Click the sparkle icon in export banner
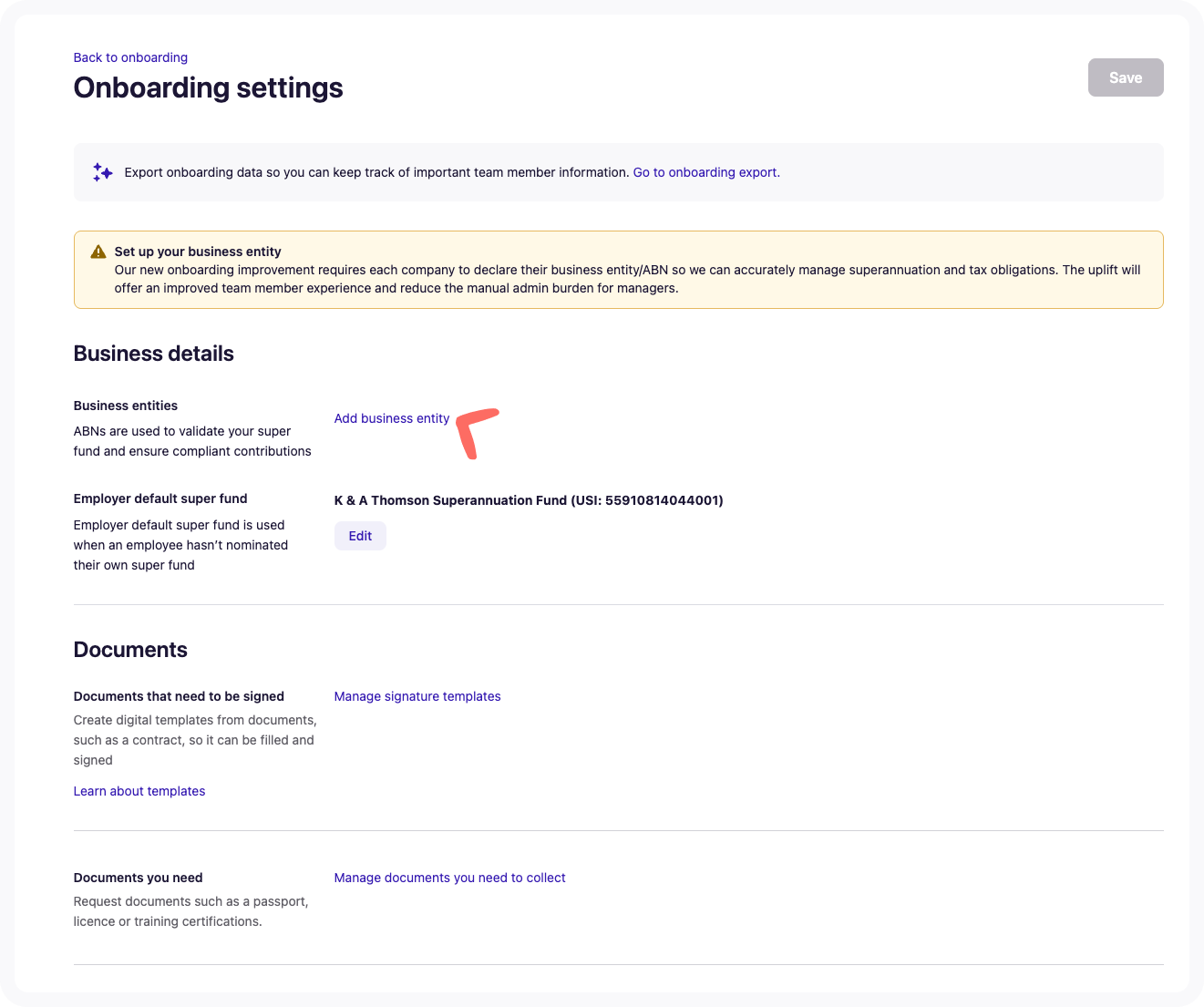 102,172
